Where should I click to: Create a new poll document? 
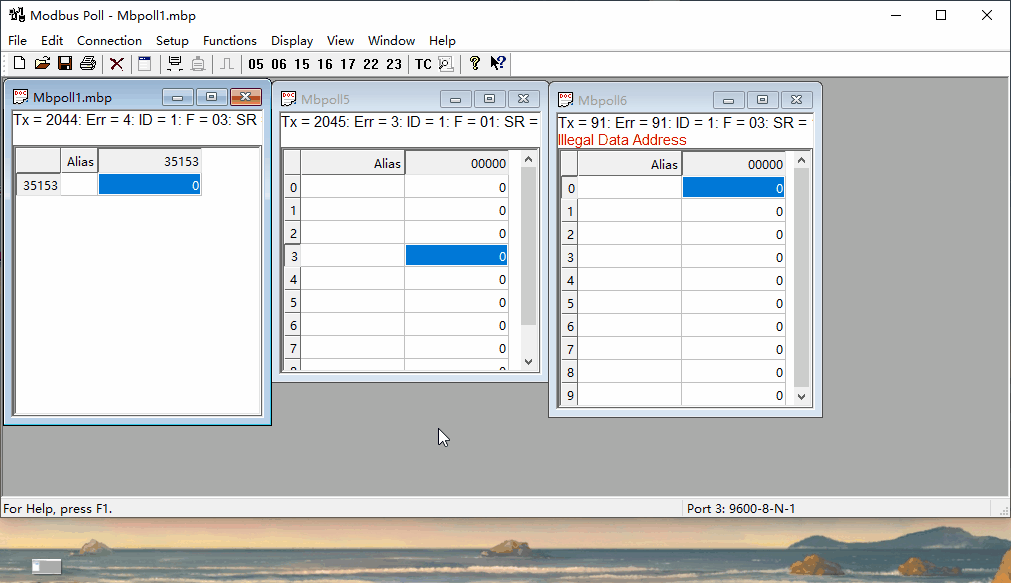tap(19, 63)
